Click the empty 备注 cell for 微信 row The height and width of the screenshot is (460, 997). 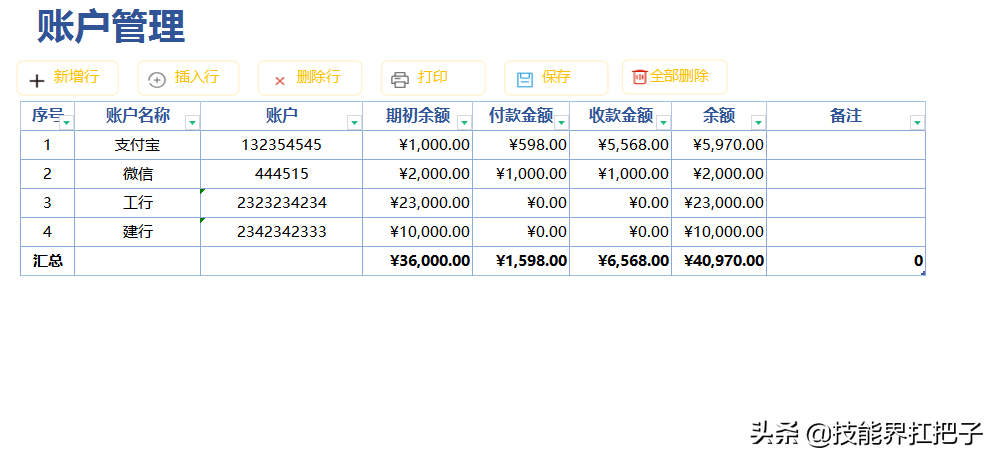coord(846,174)
